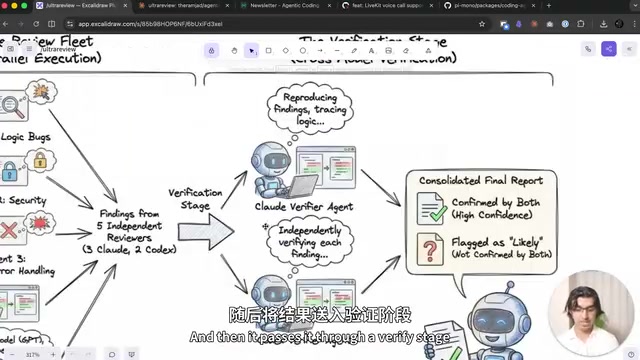Open the browser downloads button
This screenshot has width=640, height=360.
[x=603, y=24]
